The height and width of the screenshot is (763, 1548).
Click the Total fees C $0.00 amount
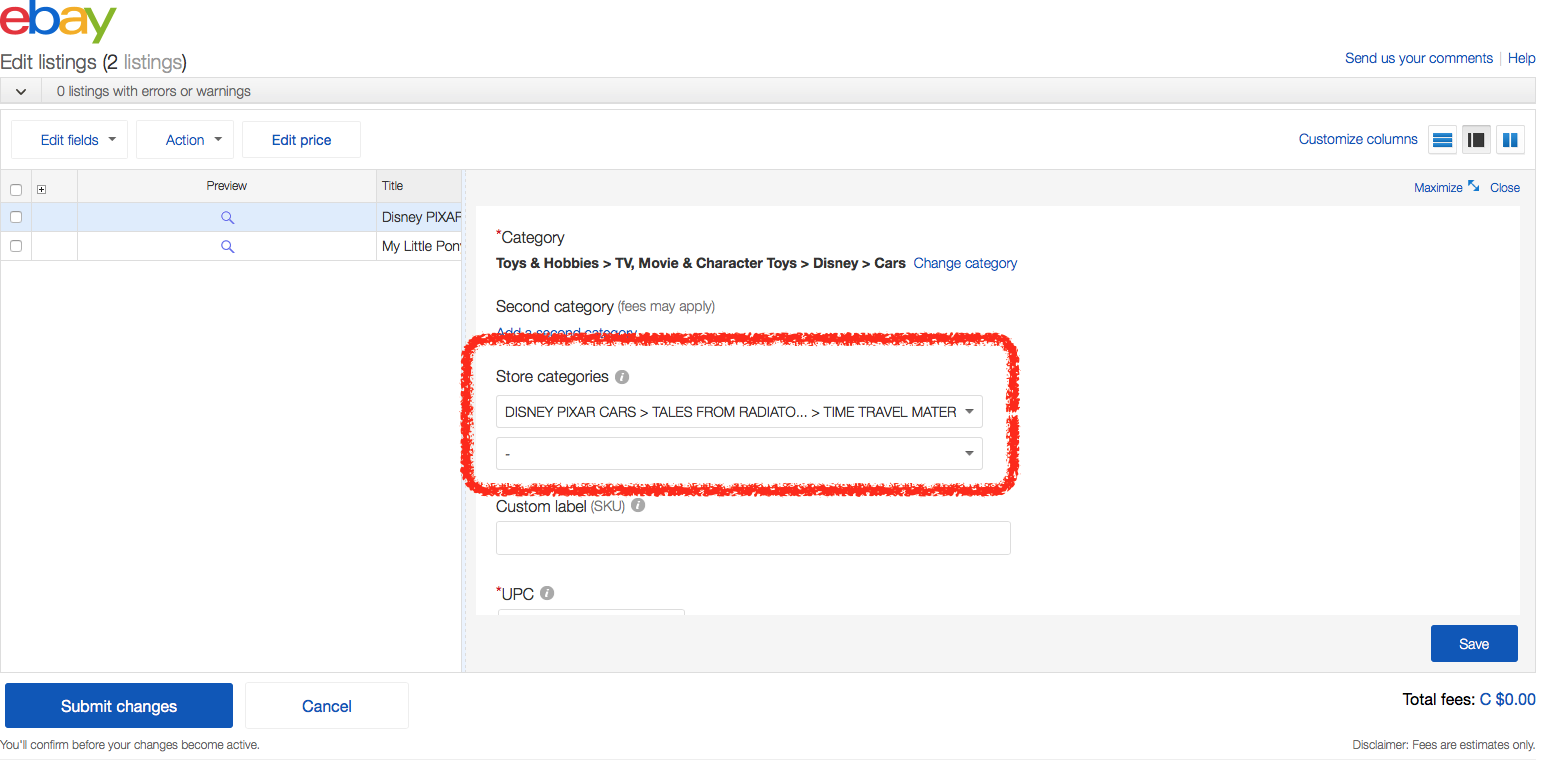pos(1508,699)
